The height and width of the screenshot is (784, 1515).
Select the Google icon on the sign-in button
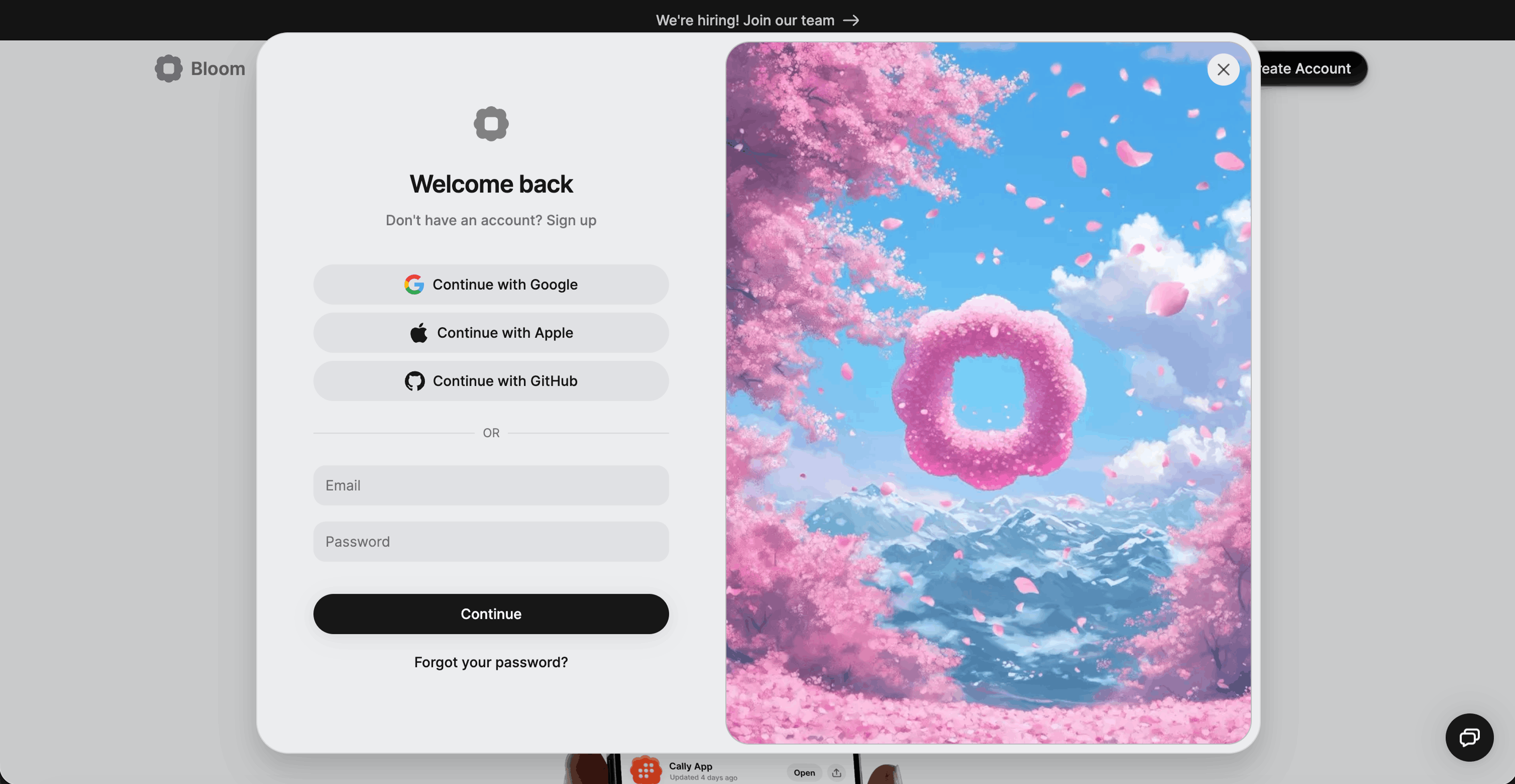tap(415, 284)
